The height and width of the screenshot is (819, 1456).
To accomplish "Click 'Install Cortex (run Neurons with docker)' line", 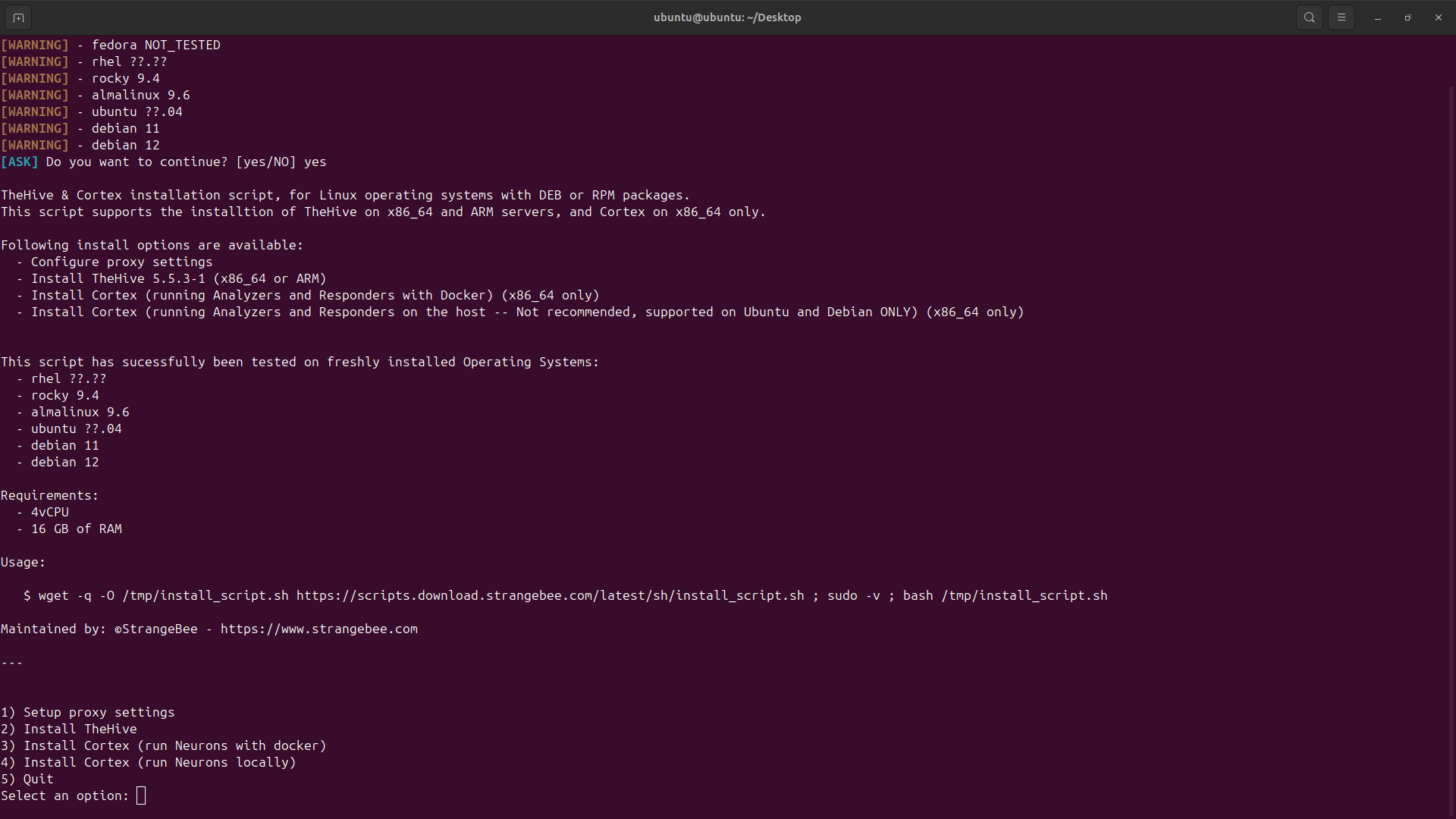I will (x=164, y=745).
